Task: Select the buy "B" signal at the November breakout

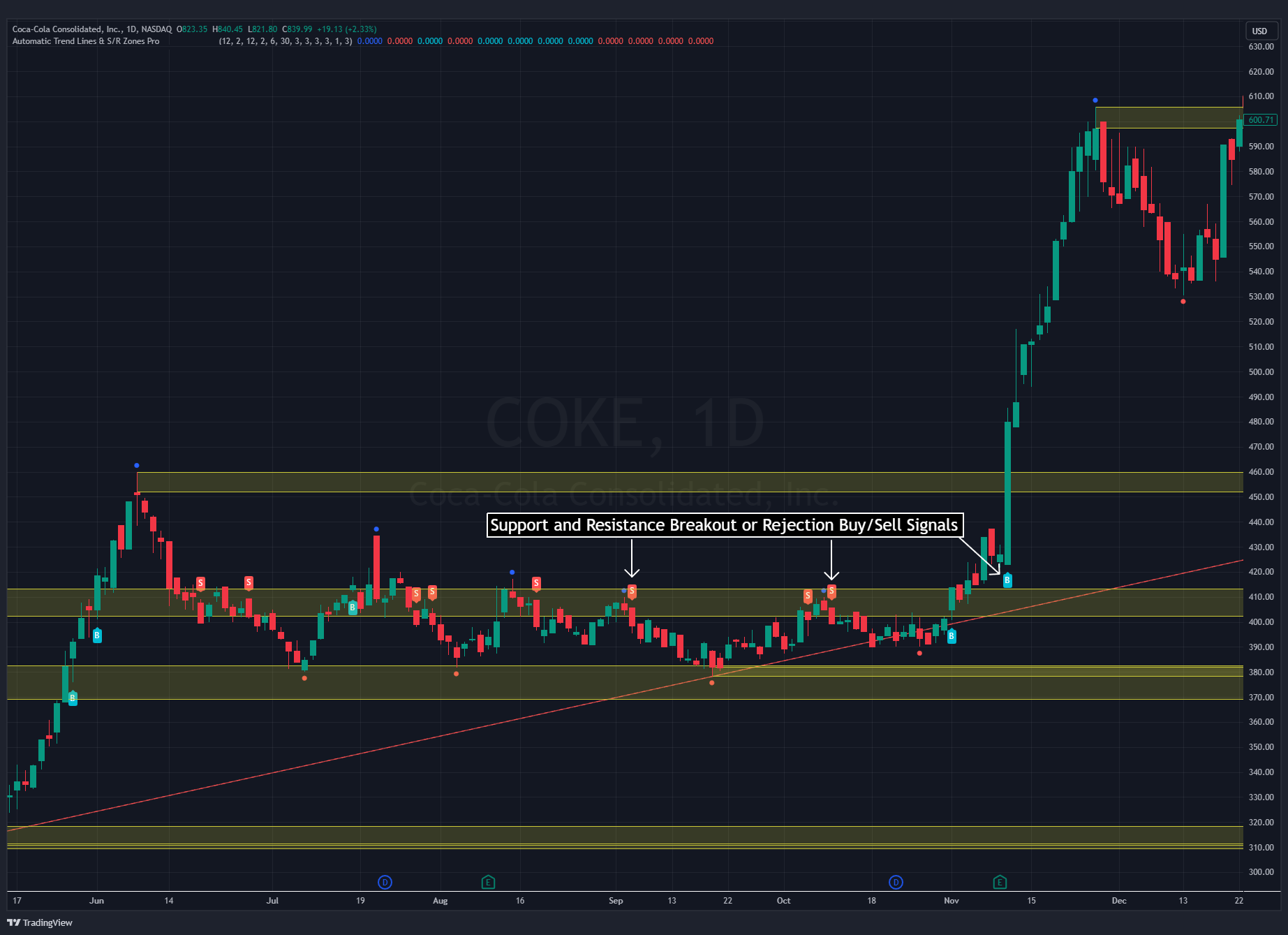Action: tap(1007, 580)
